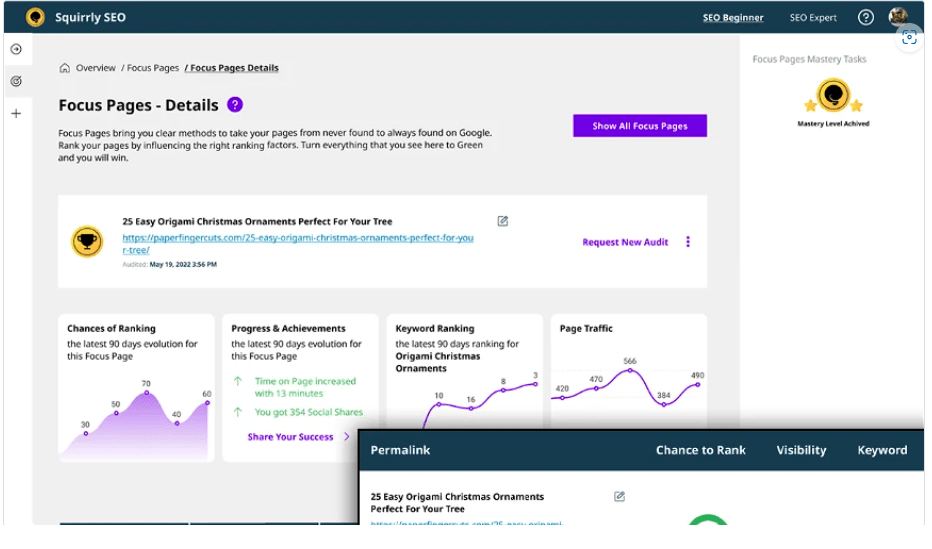Image resolution: width=932 pixels, height=549 pixels.
Task: Click edit icon in the Permalink table row
Action: coord(619,496)
